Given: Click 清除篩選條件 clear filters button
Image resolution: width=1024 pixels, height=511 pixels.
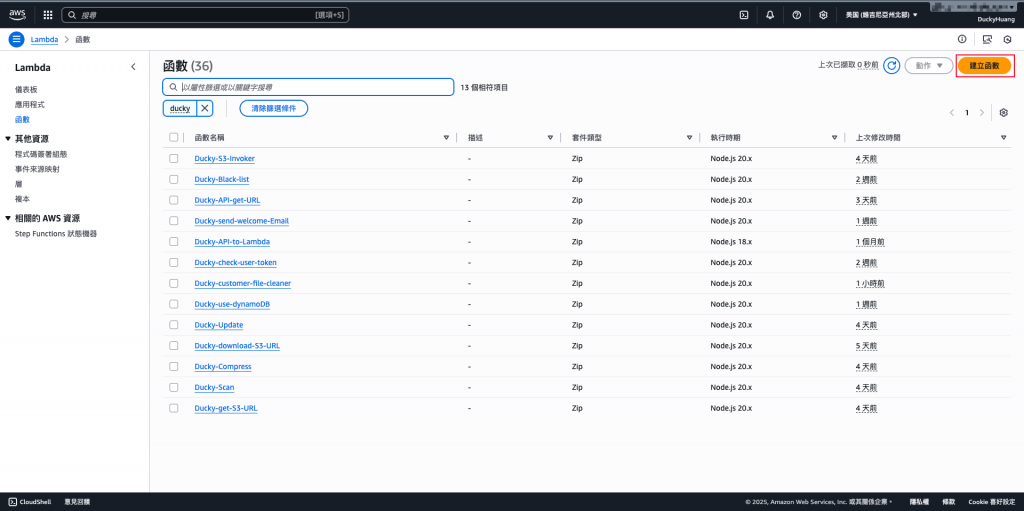Looking at the screenshot, I should (x=274, y=108).
